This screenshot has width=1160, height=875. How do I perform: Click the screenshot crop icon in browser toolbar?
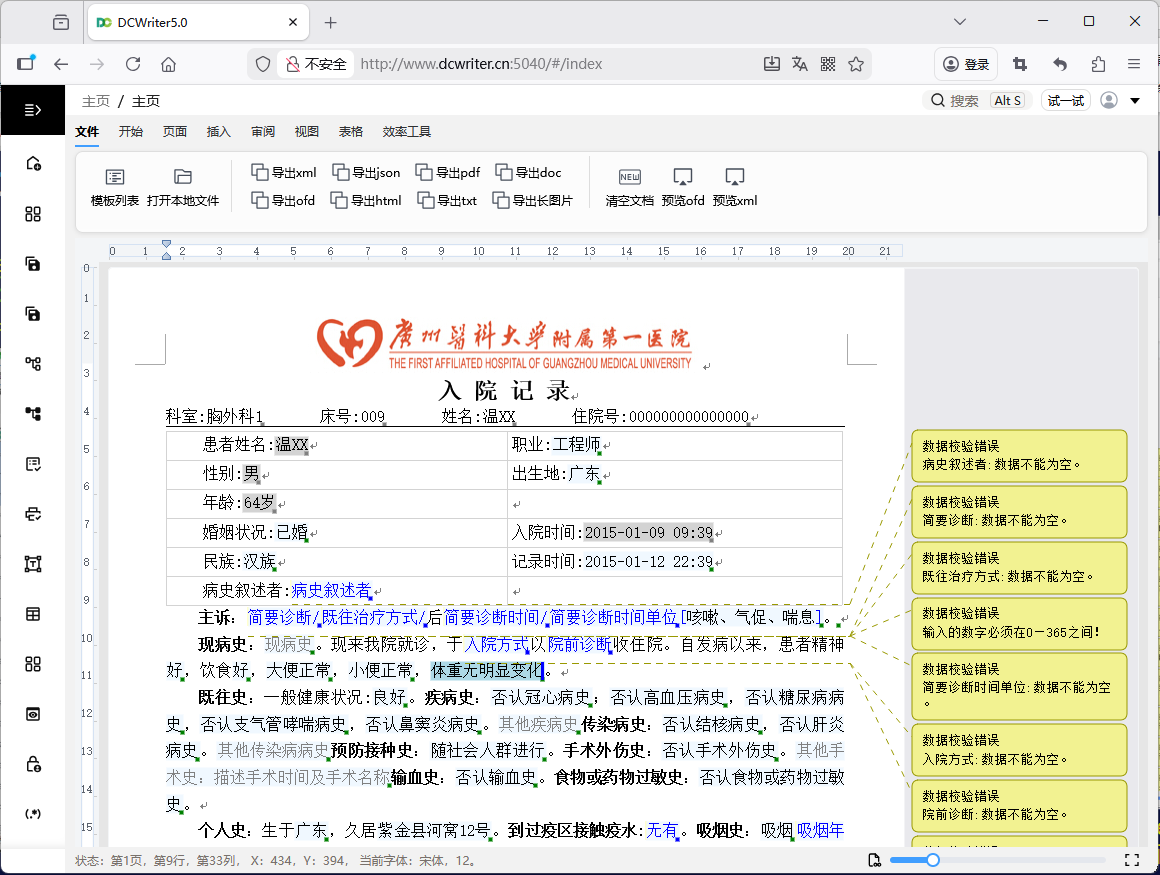click(1020, 63)
